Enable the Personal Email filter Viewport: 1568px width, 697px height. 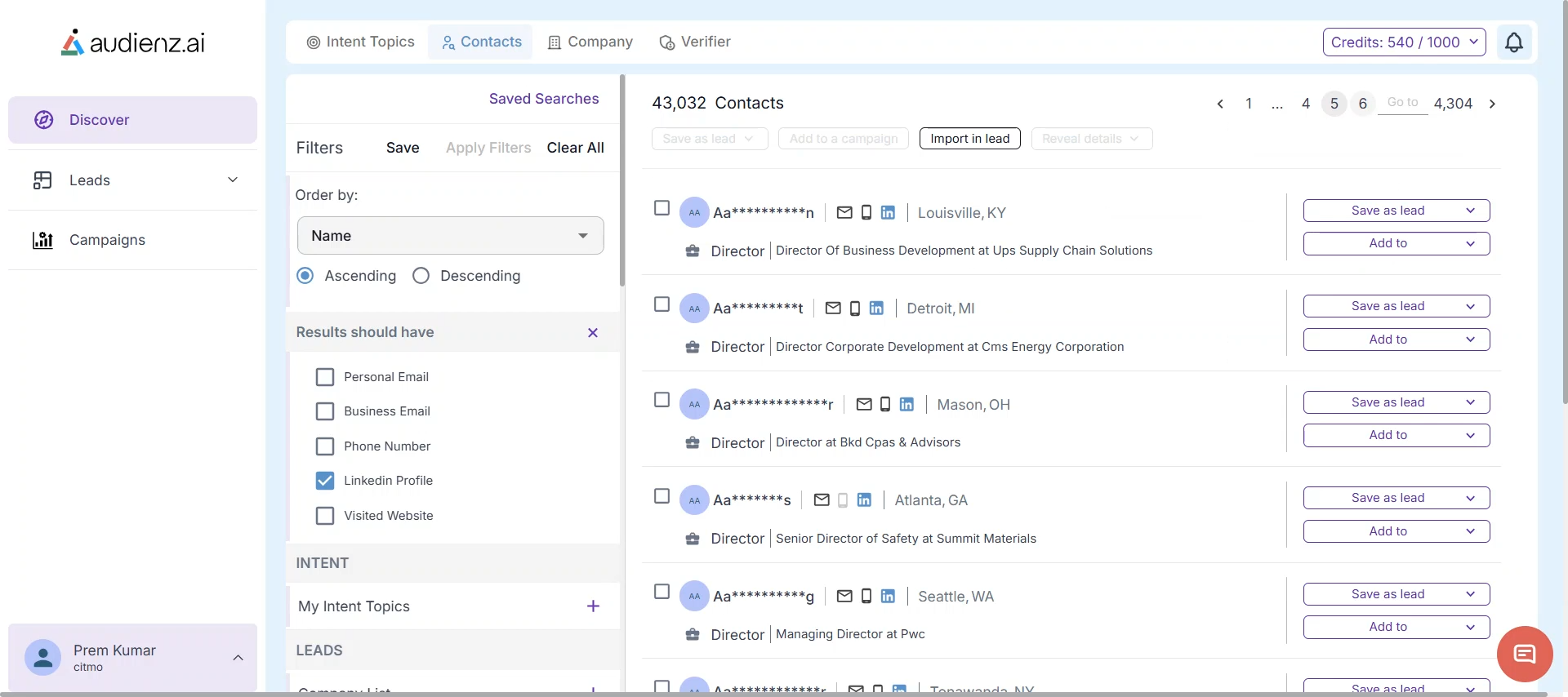tap(325, 377)
